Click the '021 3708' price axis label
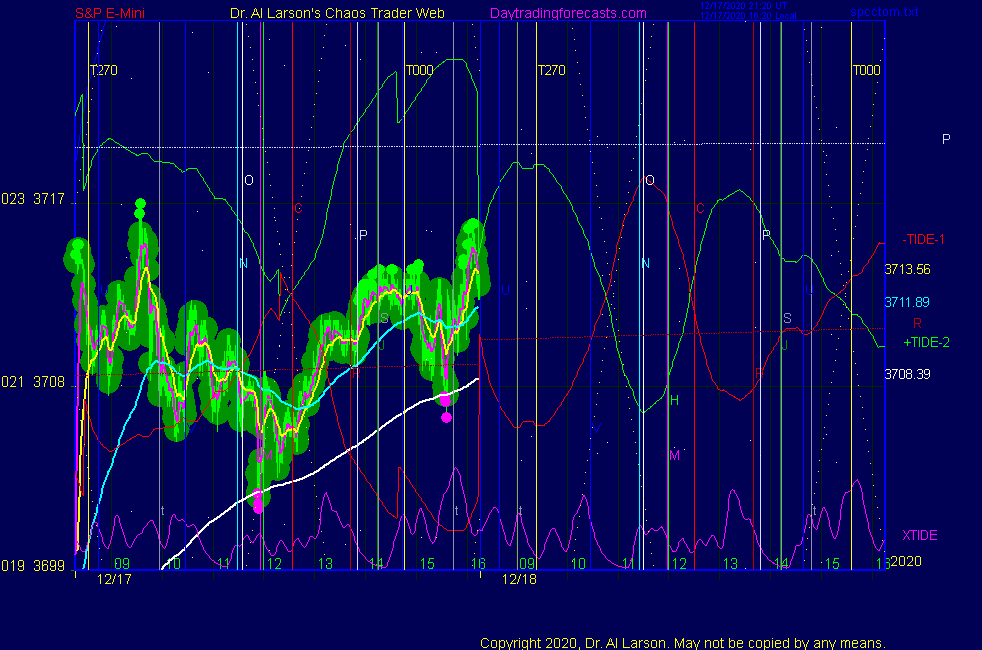The width and height of the screenshot is (982, 650). point(33,382)
